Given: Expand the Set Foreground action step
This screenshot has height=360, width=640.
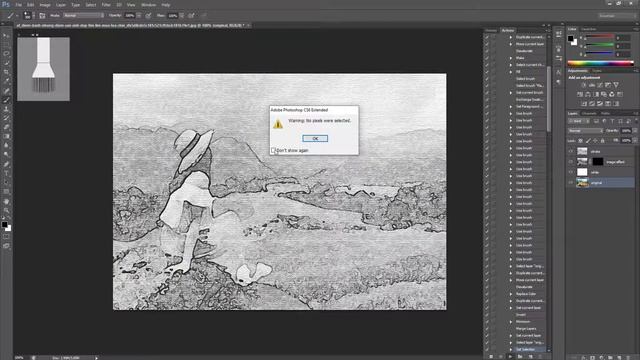Looking at the screenshot, I should tap(511, 107).
